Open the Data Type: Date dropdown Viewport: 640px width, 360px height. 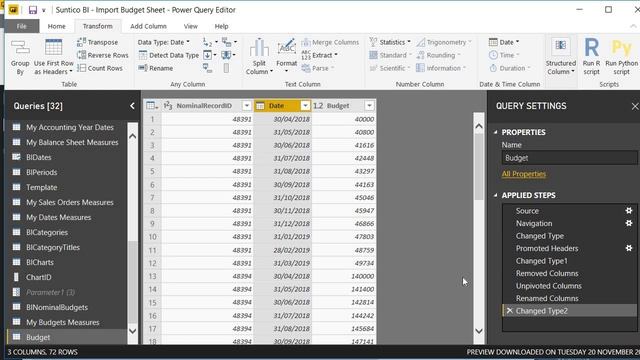(x=164, y=42)
